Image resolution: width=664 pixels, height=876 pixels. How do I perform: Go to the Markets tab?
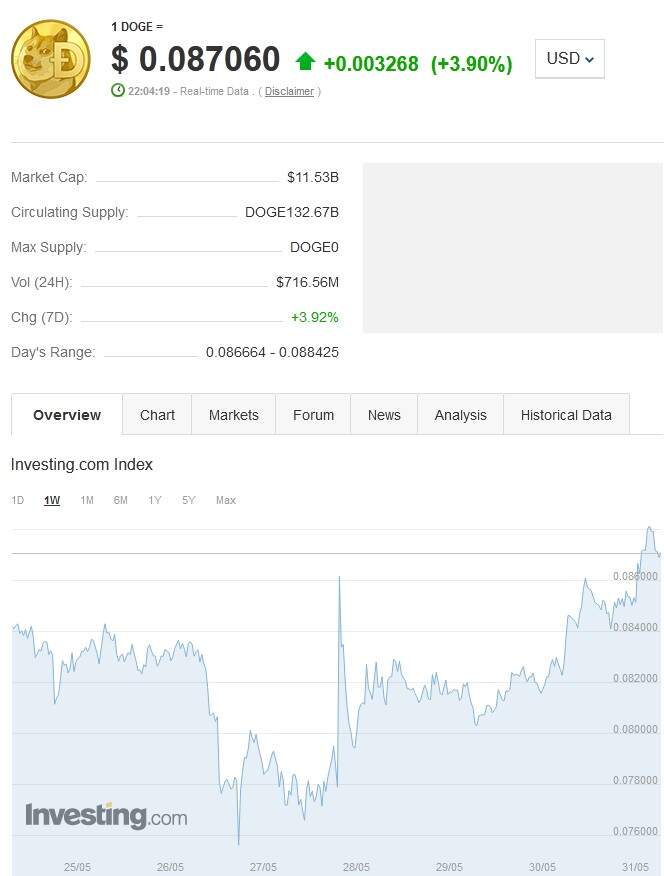point(234,415)
